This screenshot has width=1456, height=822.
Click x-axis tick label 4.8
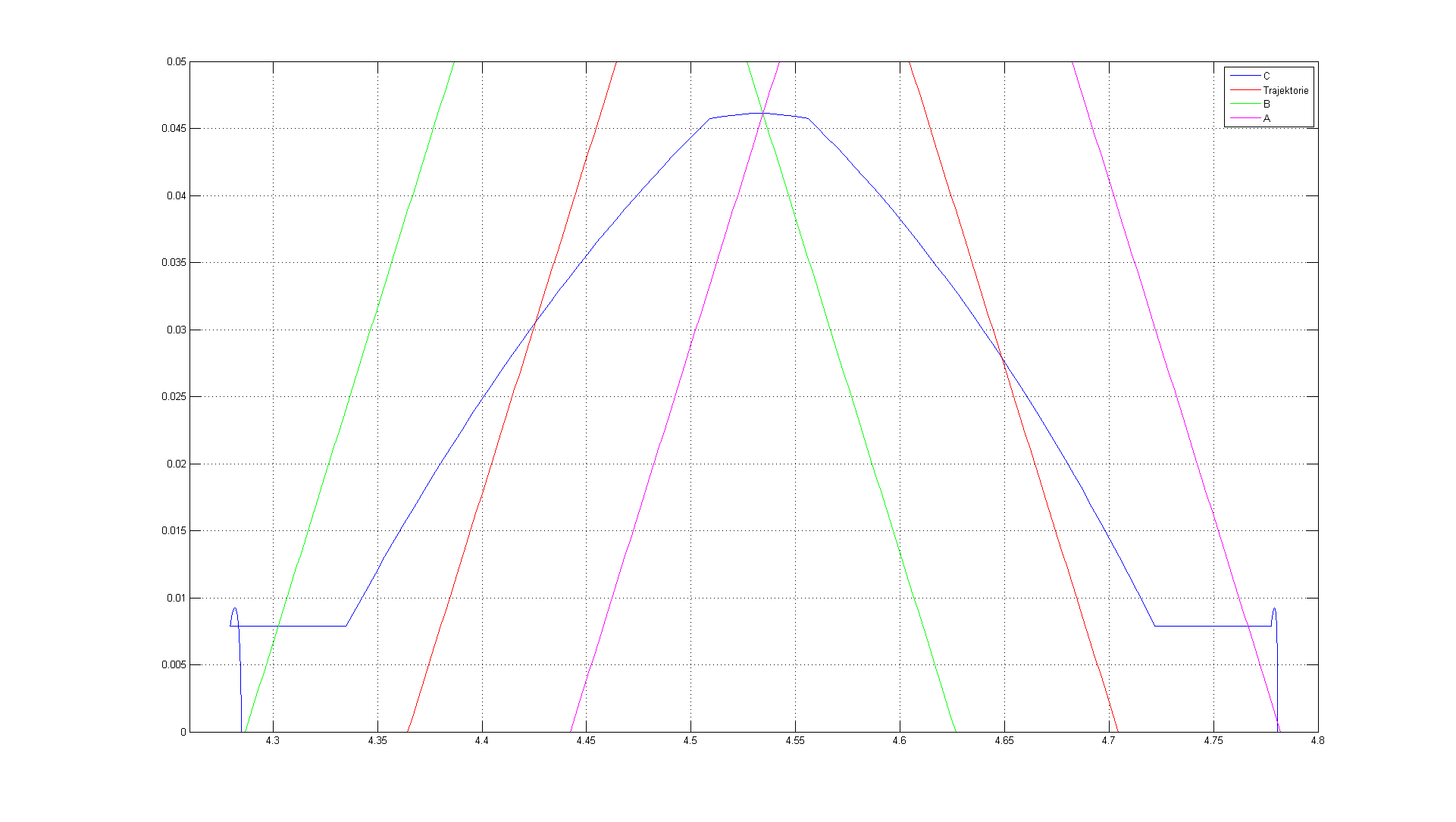pyautogui.click(x=1317, y=741)
